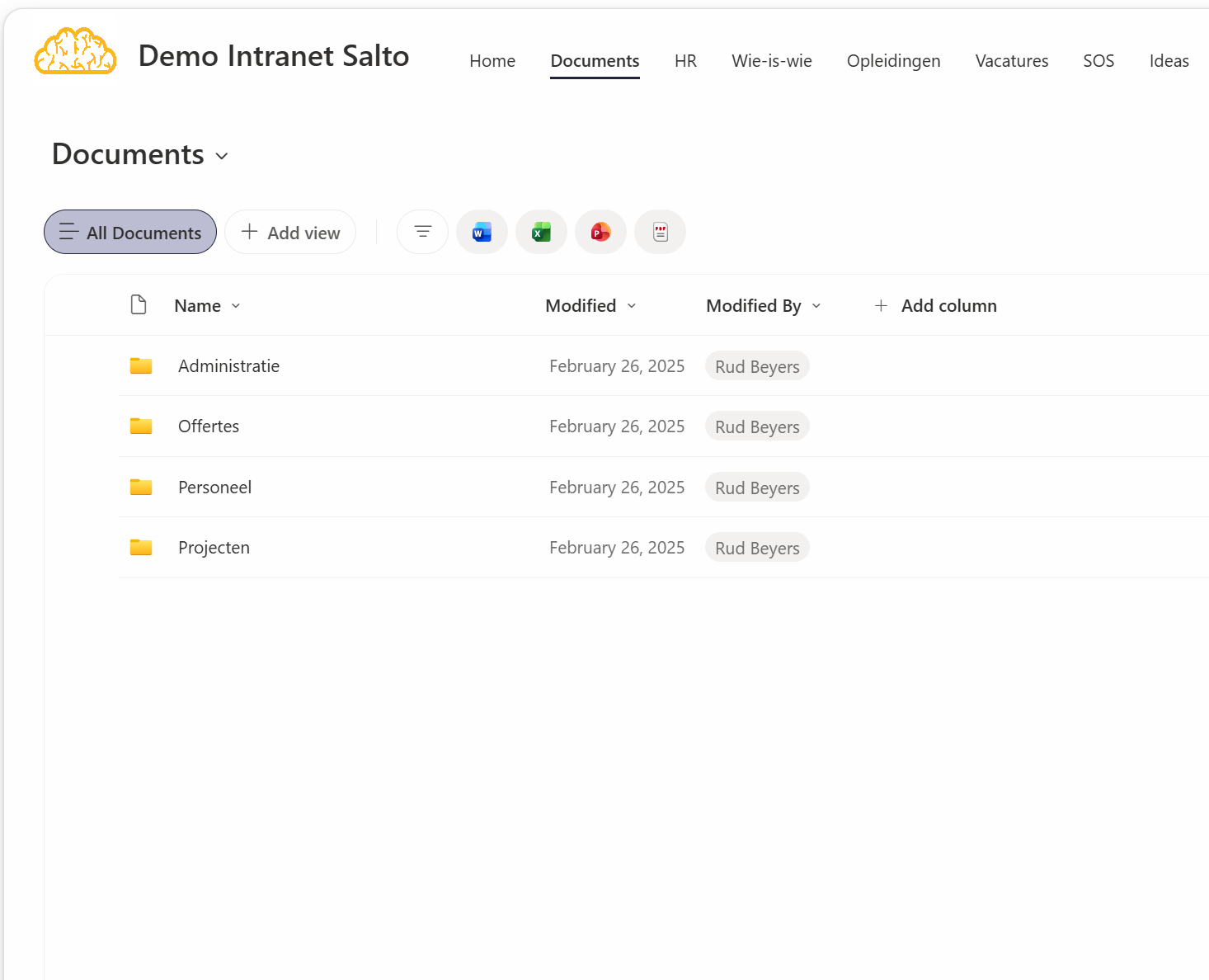Click the Add view button
Screen dimensions: 1209x980
pos(290,232)
